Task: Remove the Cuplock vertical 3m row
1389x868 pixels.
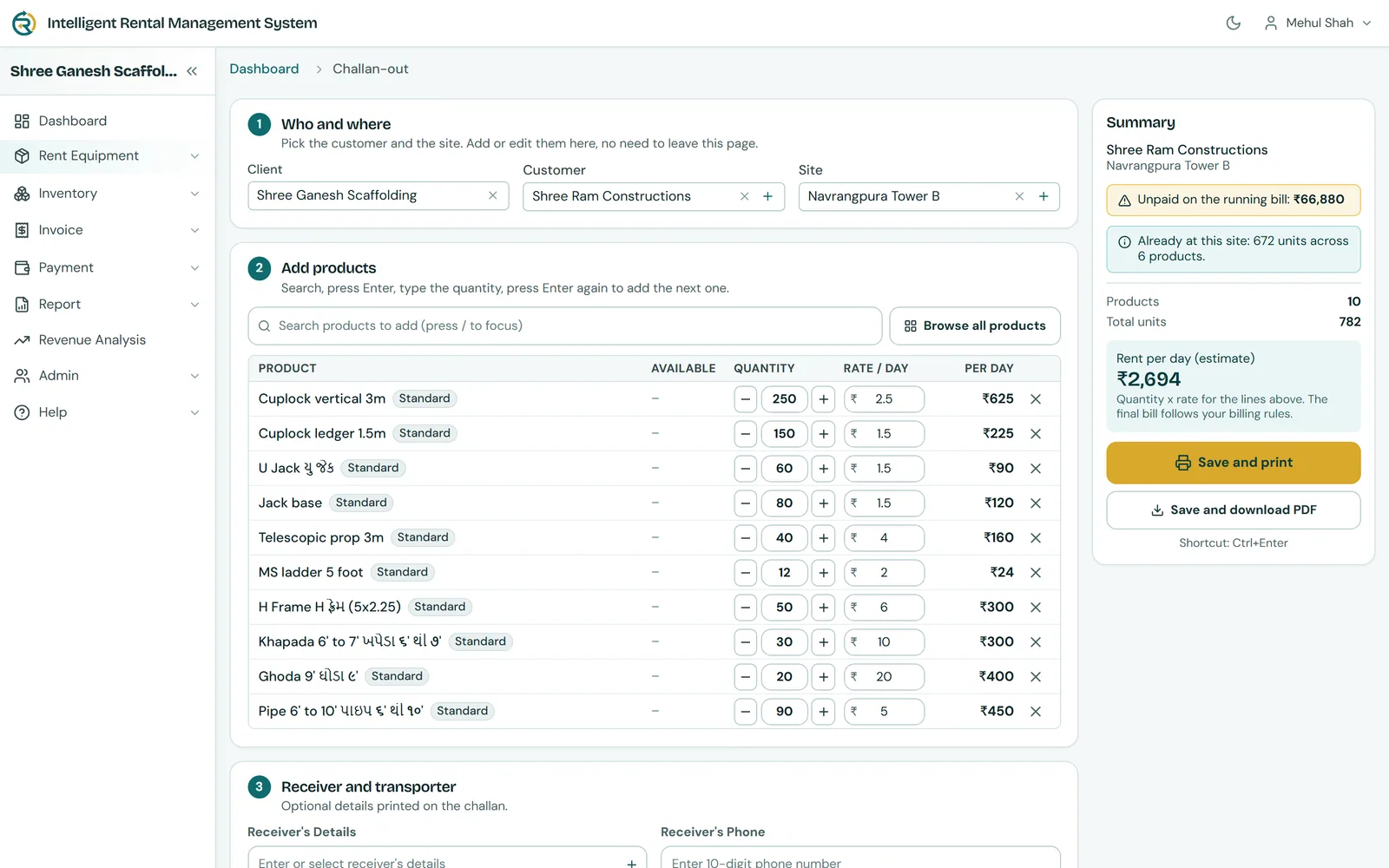Action: click(x=1036, y=399)
